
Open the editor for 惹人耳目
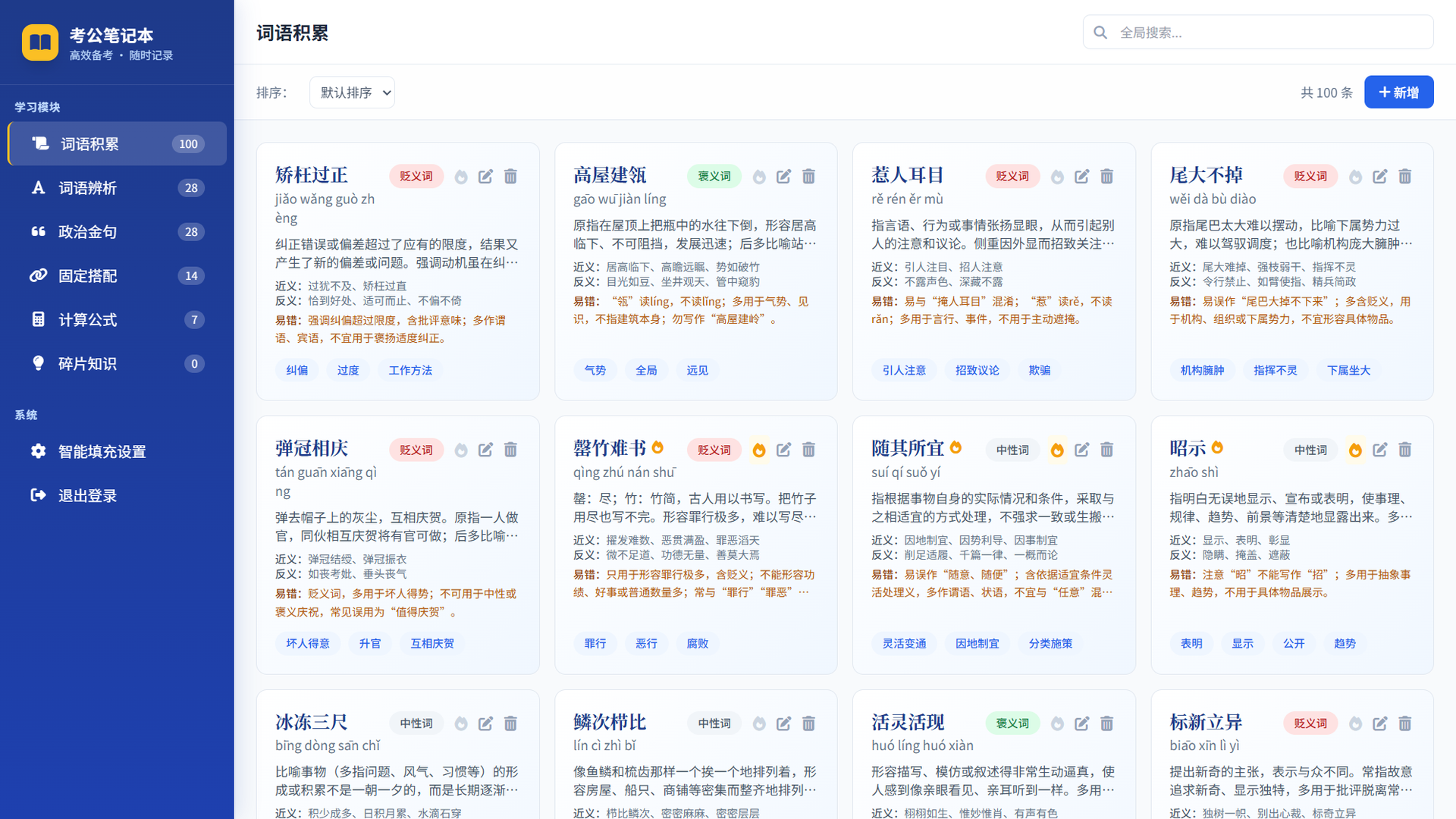click(x=1081, y=177)
